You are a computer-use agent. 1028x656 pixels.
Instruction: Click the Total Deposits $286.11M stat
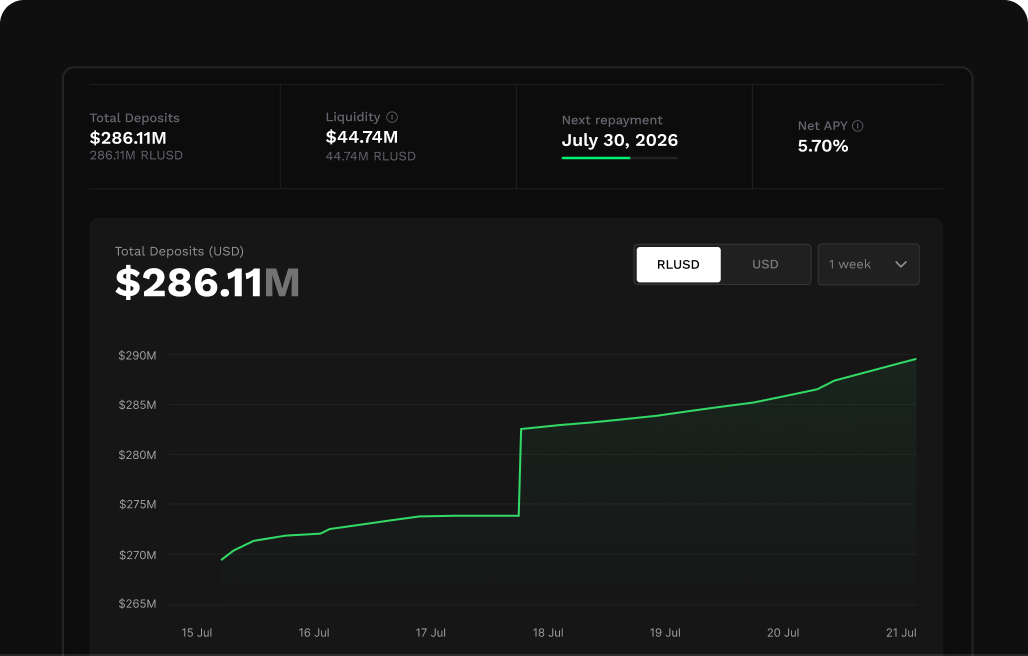click(128, 138)
